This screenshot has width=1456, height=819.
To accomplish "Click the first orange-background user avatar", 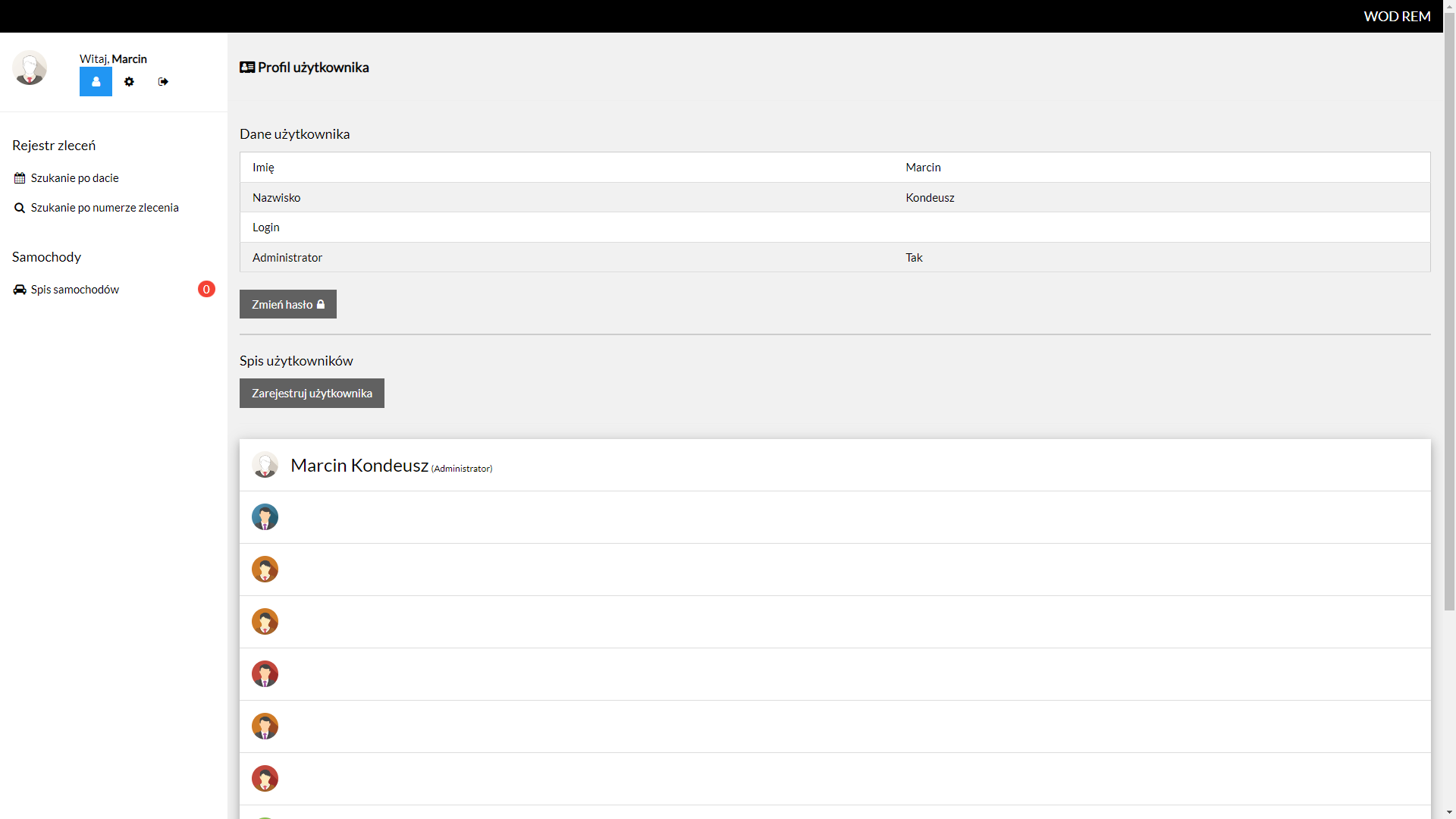I will (265, 570).
